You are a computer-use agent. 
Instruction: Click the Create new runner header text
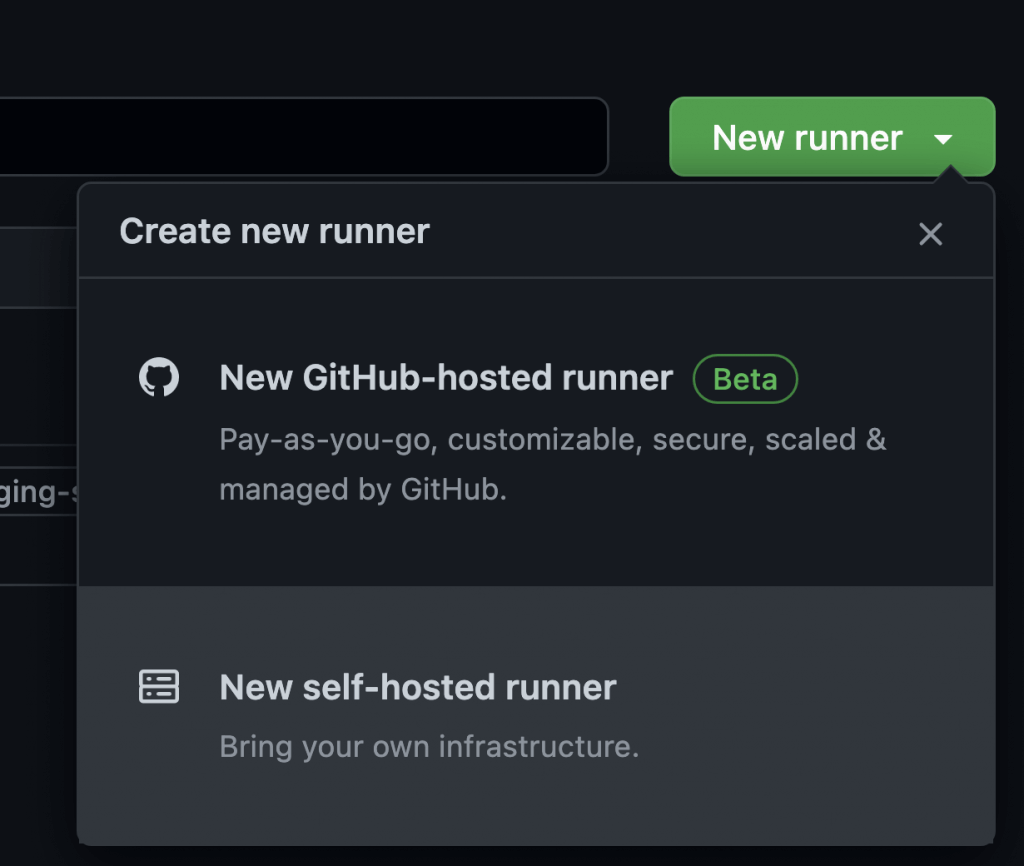point(274,231)
